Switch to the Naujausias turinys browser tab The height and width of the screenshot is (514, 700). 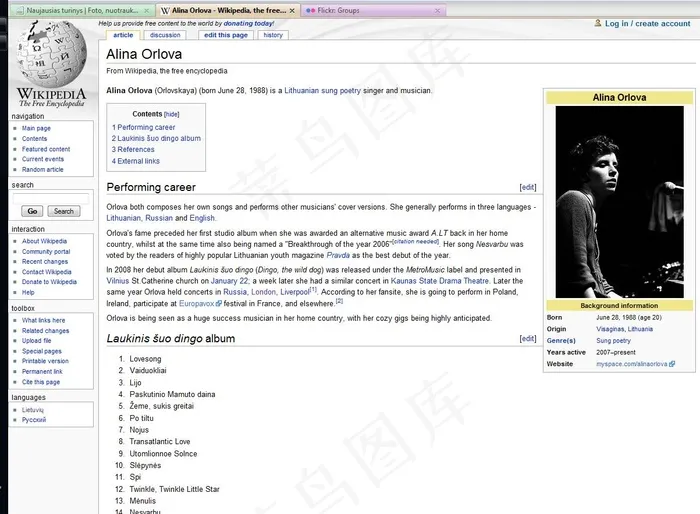(x=78, y=10)
